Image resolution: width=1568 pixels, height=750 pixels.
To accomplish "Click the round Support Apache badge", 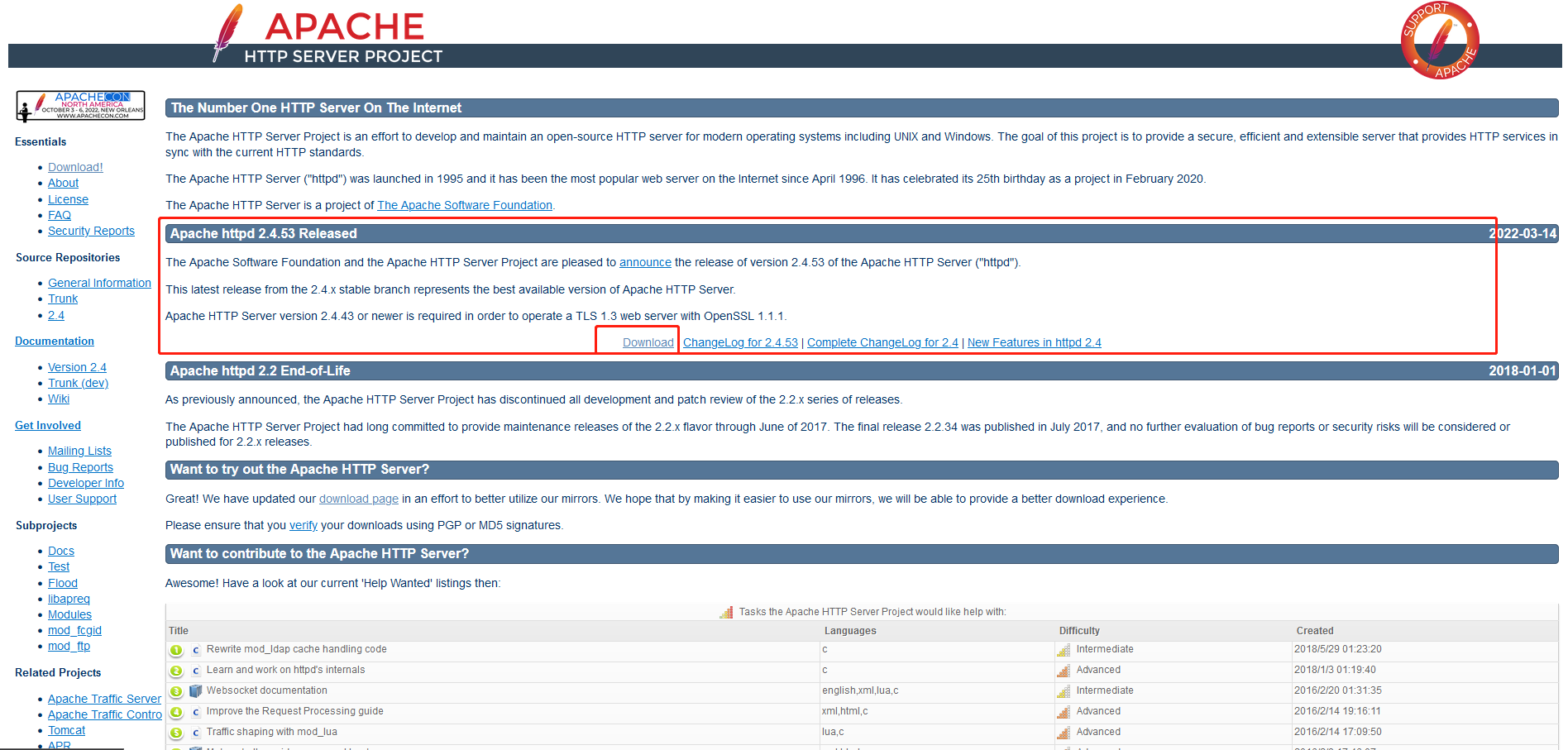I will coord(1439,40).
